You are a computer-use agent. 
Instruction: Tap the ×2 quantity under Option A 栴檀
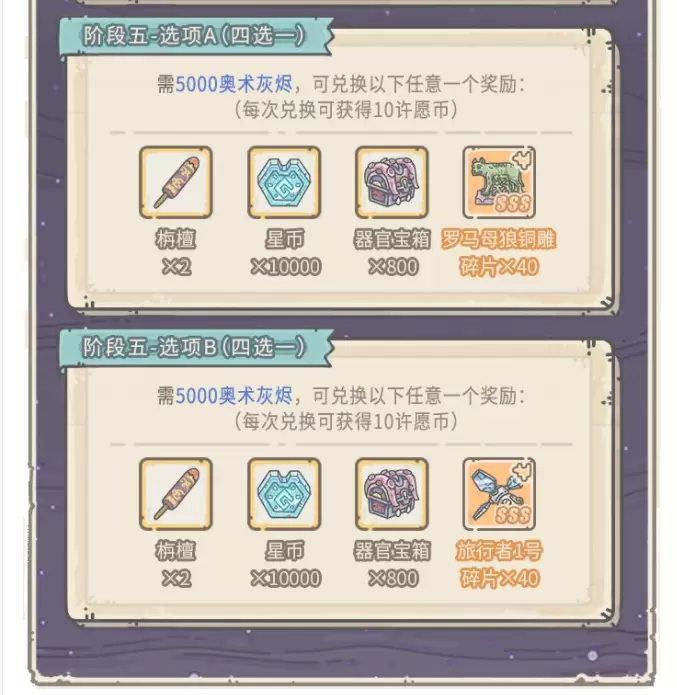[176, 267]
